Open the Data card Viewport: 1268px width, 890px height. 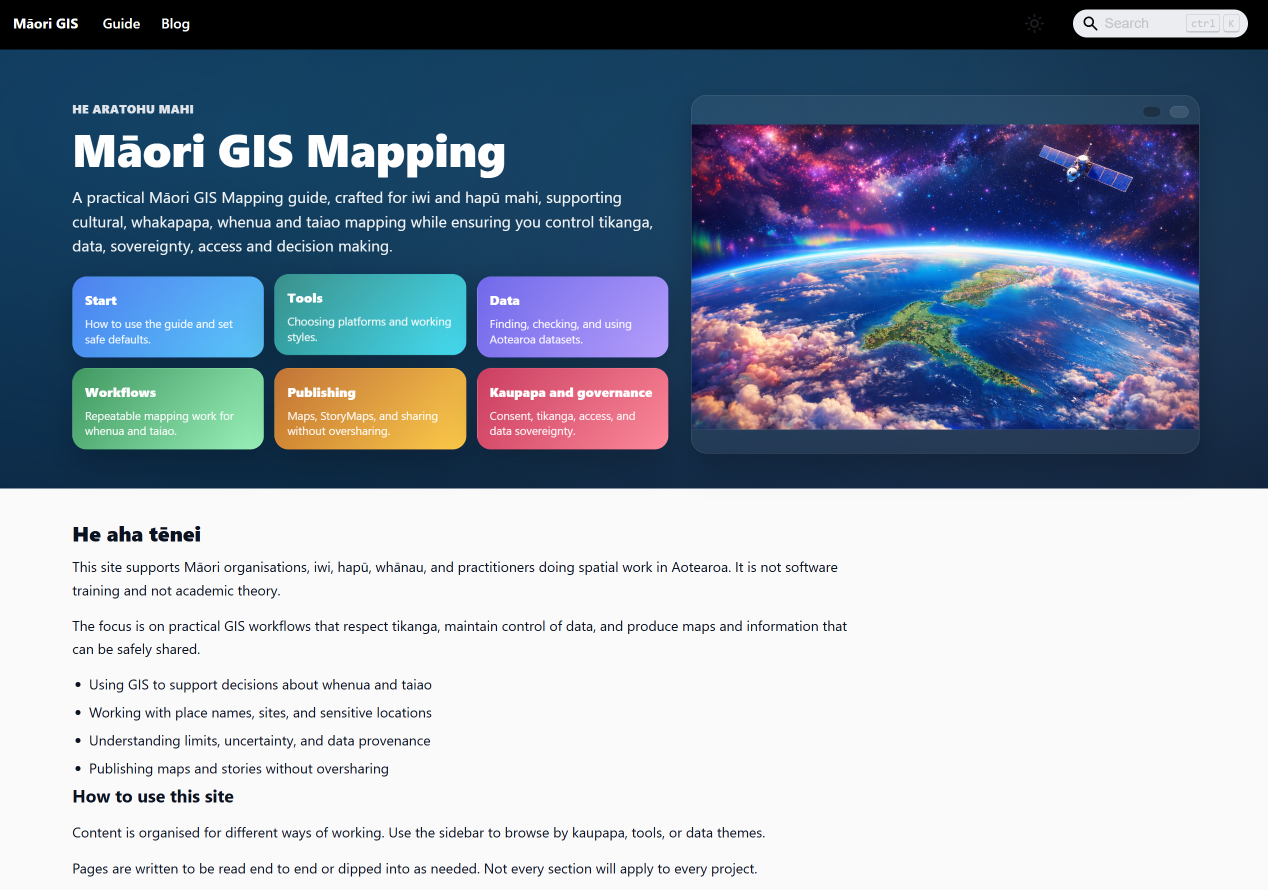[x=572, y=317]
